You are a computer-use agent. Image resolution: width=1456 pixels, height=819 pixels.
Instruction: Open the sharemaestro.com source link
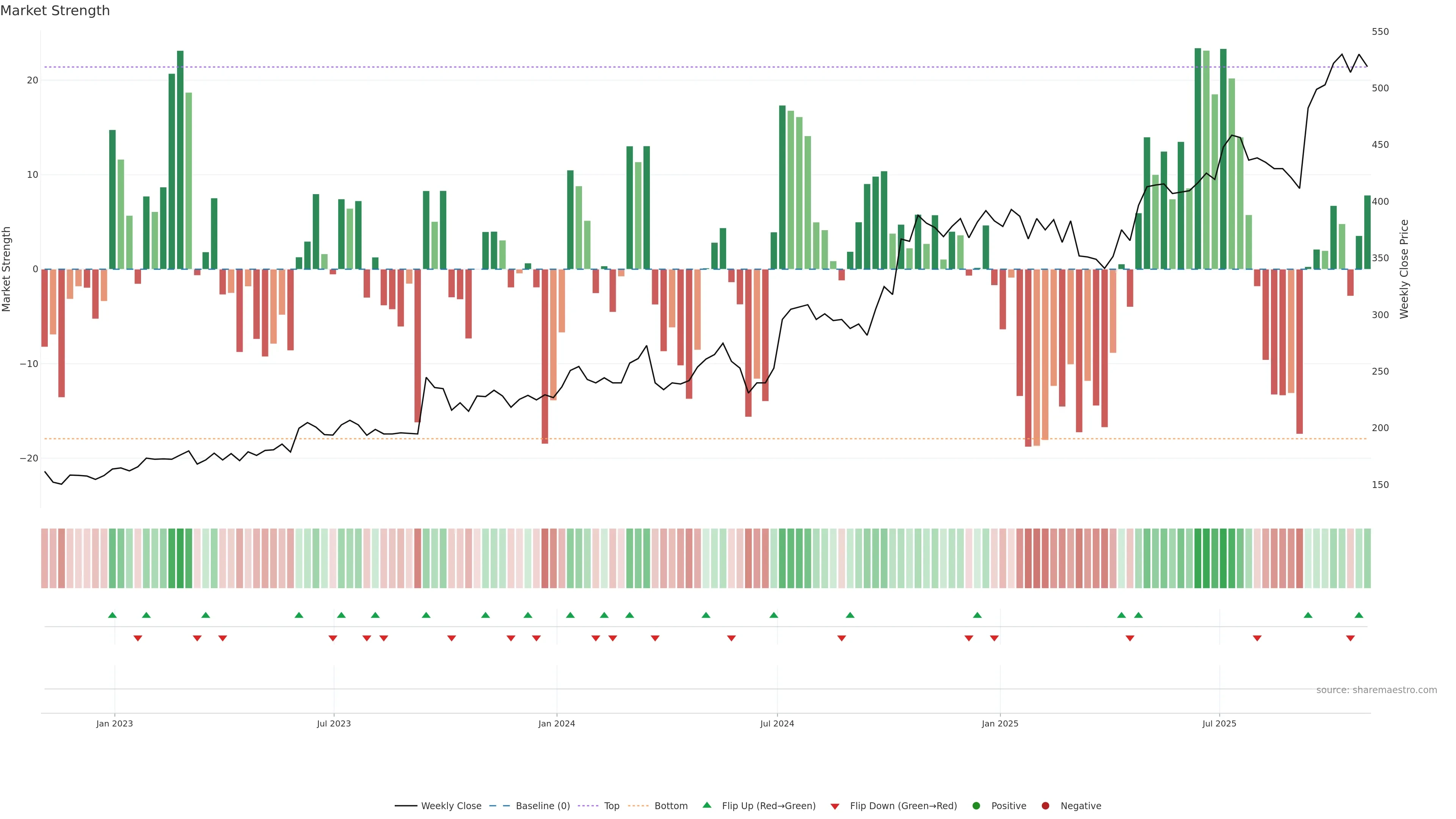[x=1376, y=690]
